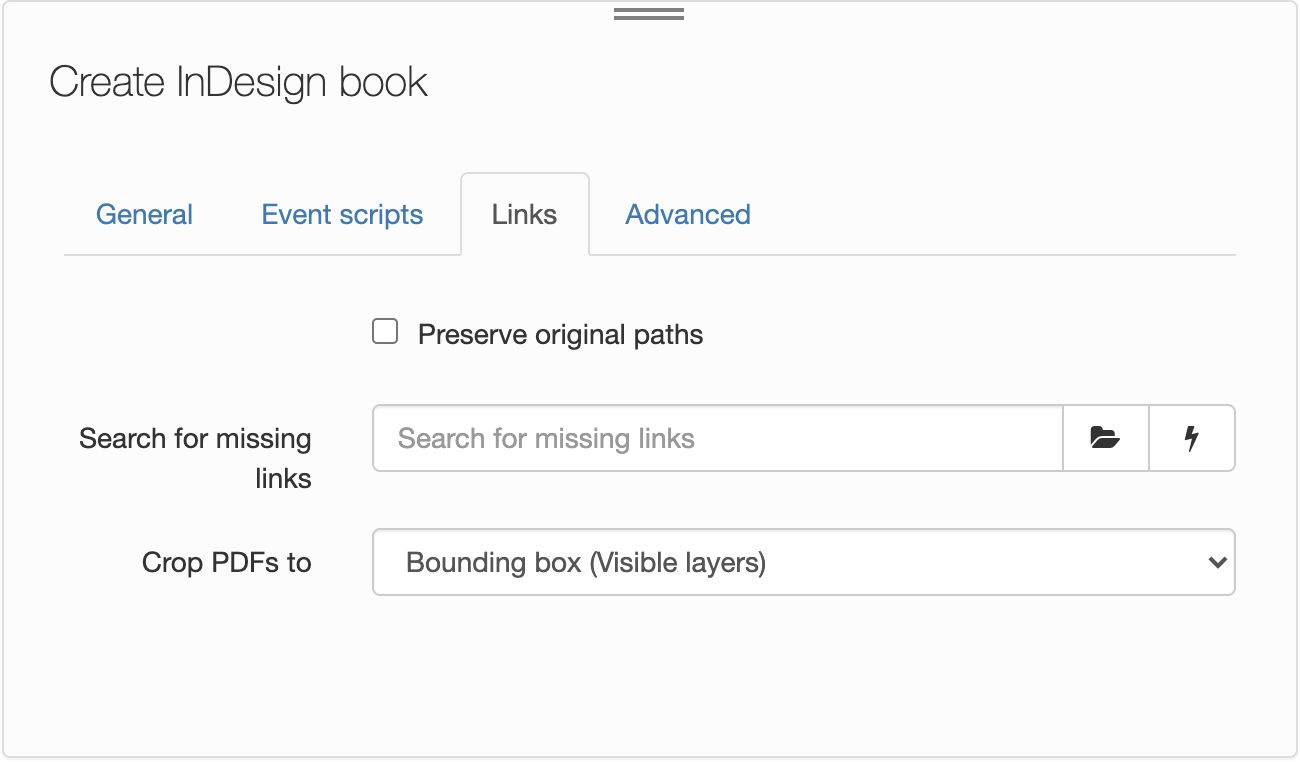Focus the Search for missing links field
Image resolution: width=1300 pixels, height=762 pixels.
pos(717,438)
